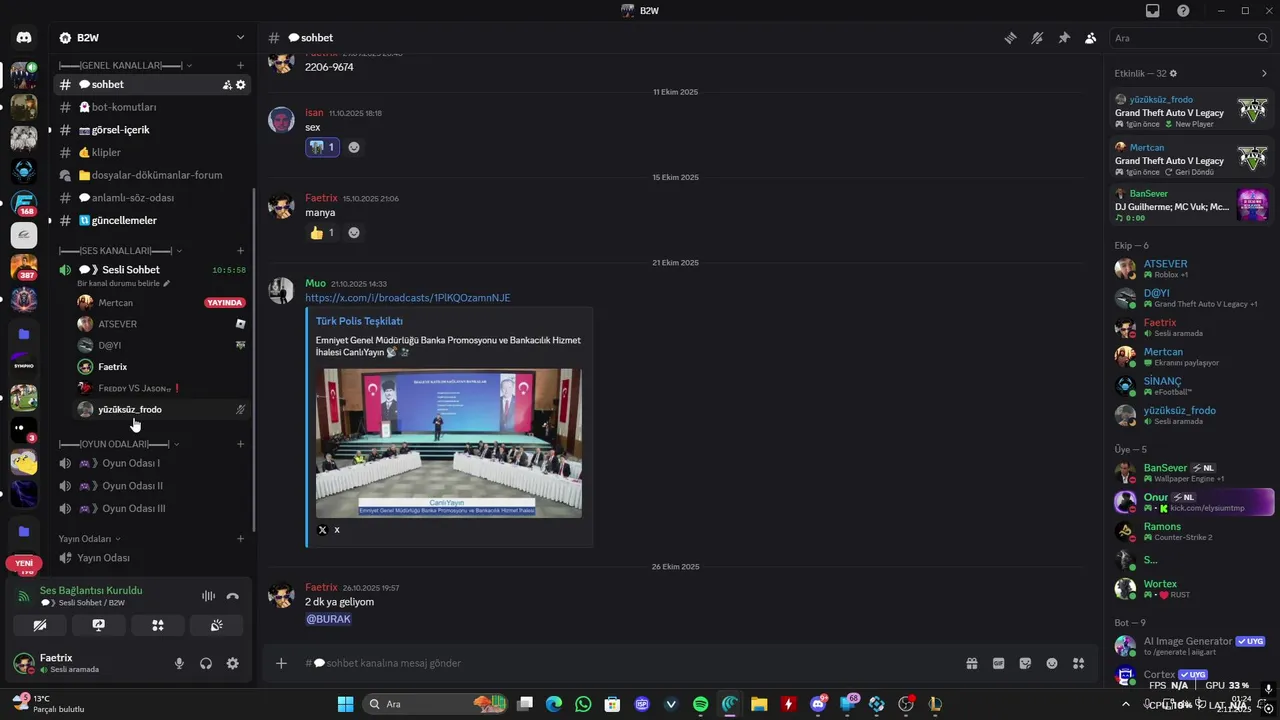The image size is (1280, 720).
Task: Open sticker picker in message box
Action: tap(1025, 663)
